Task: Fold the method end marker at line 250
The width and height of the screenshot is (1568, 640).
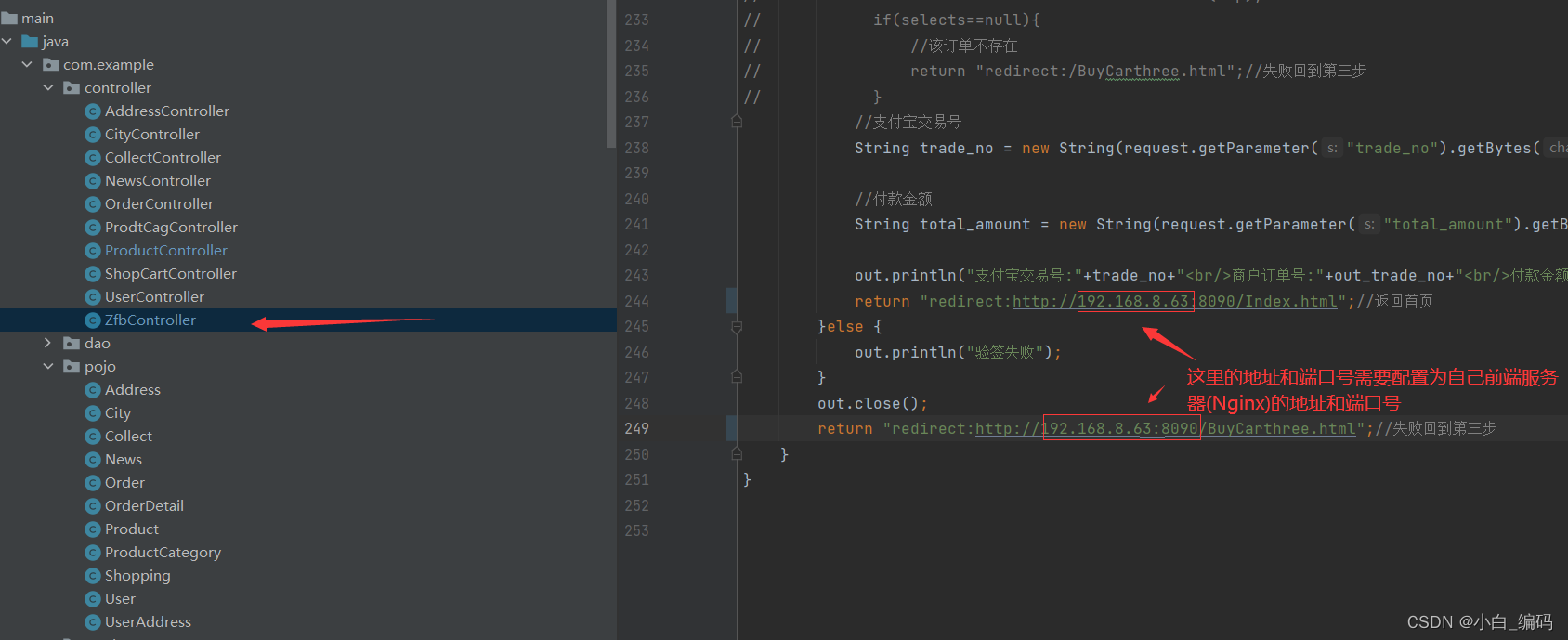Action: [x=737, y=454]
